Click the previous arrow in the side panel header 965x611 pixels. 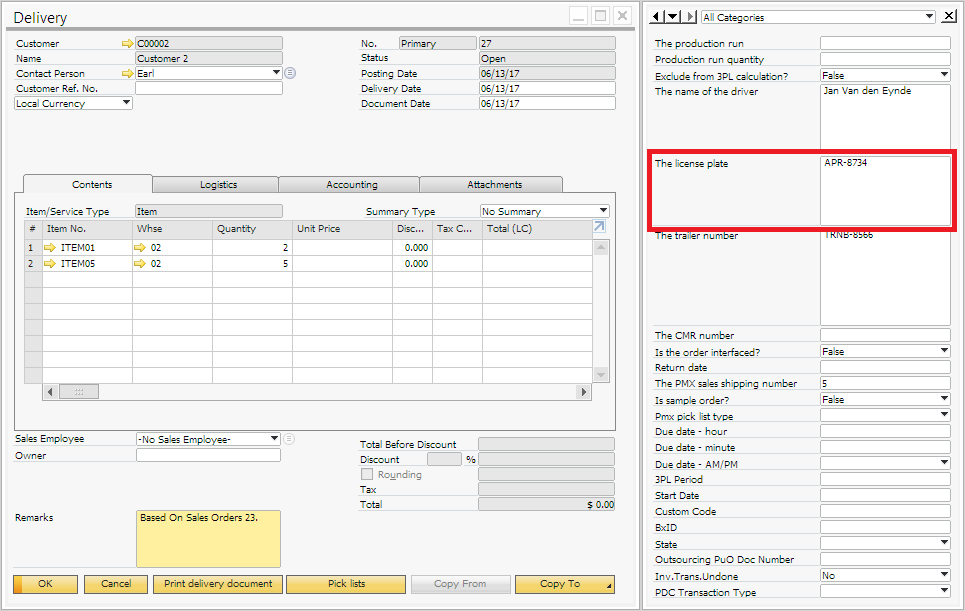(x=655, y=17)
